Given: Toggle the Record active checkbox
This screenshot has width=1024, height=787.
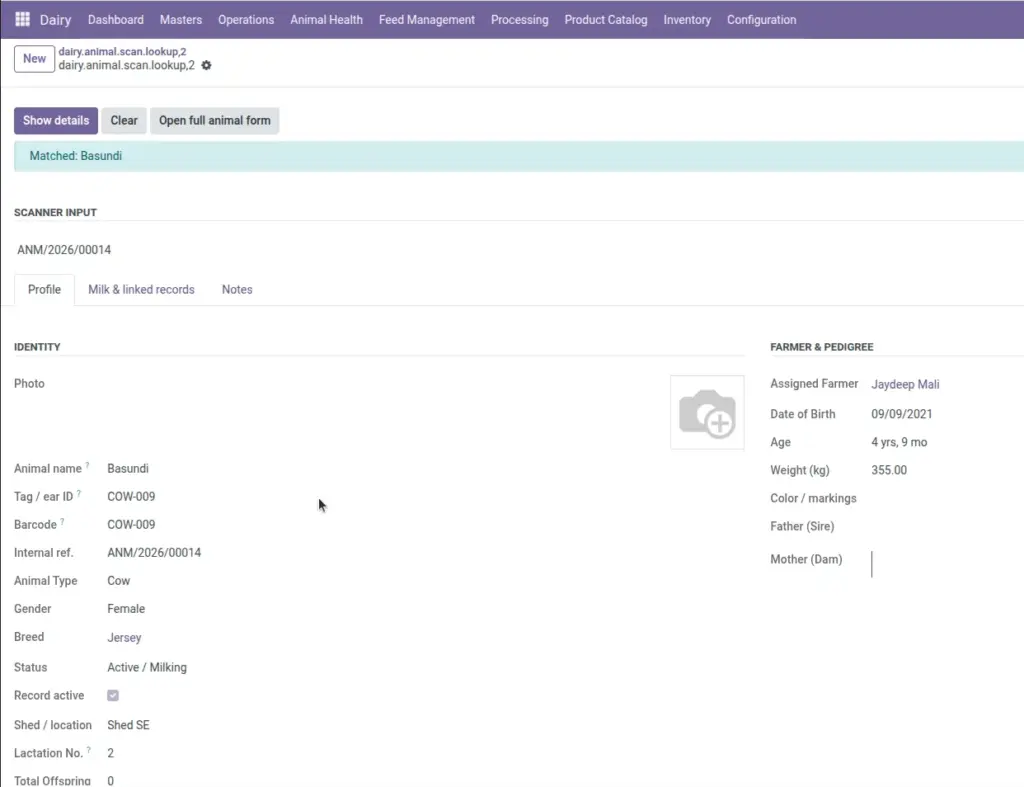Looking at the screenshot, I should pyautogui.click(x=113, y=695).
